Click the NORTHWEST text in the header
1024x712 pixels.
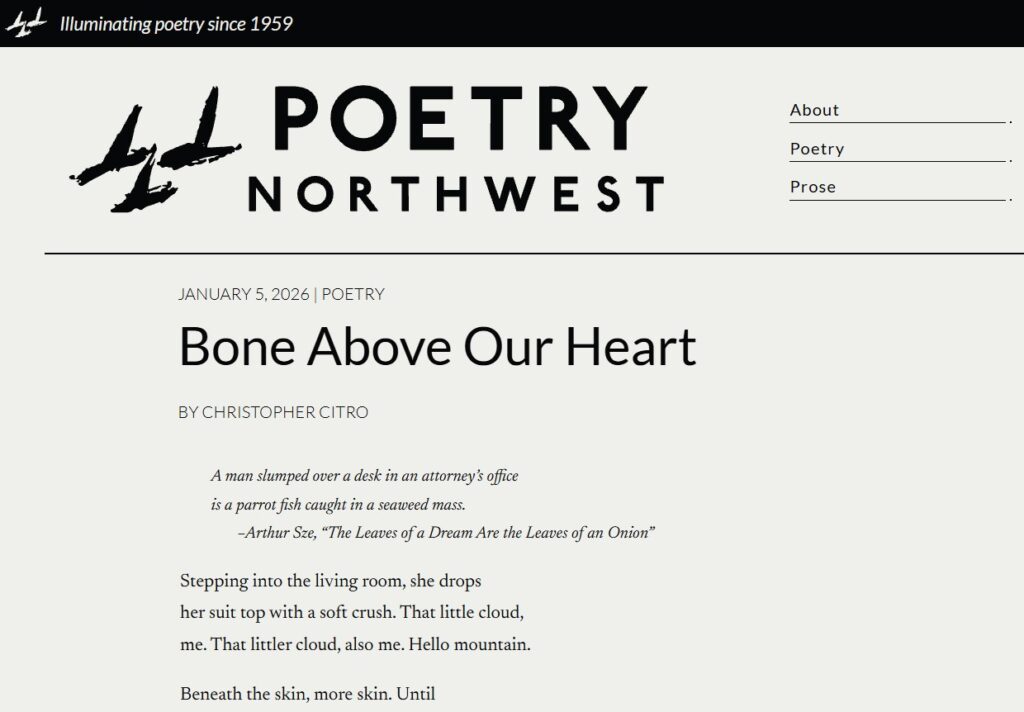point(455,194)
